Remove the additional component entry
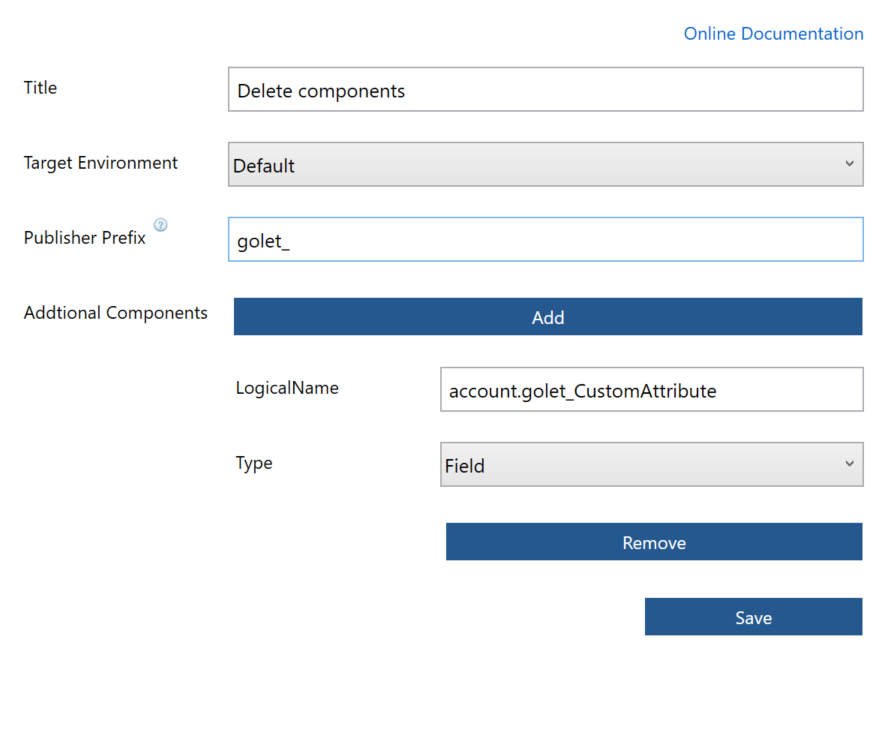Screen dimensions: 889x730 point(653,542)
